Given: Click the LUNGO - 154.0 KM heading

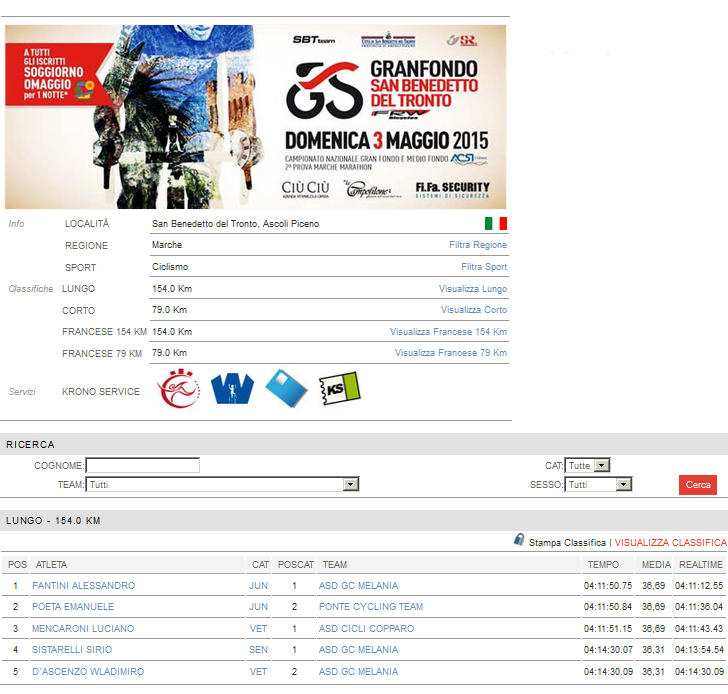Looking at the screenshot, I should pos(53,520).
